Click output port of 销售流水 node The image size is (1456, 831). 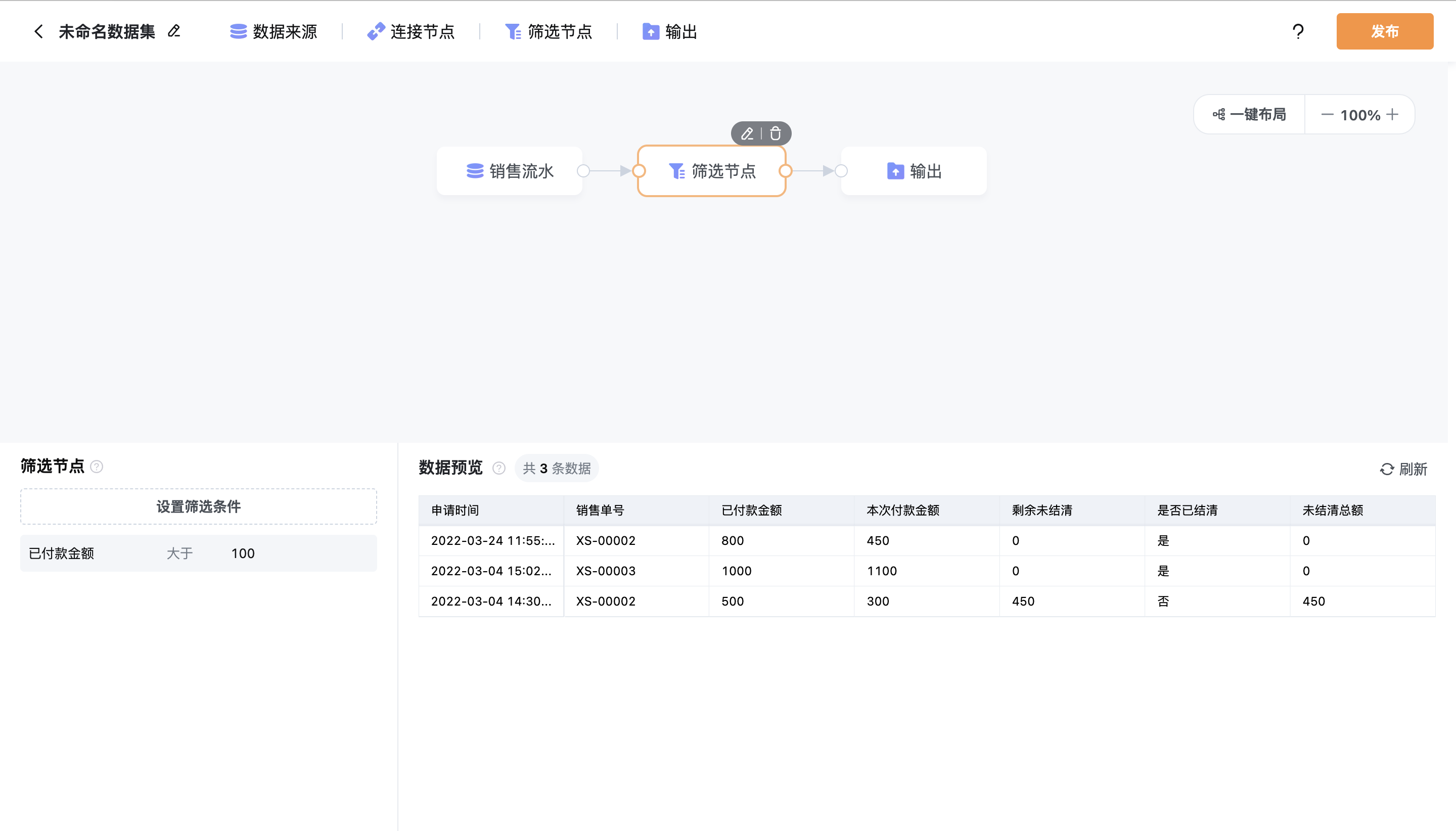point(583,171)
